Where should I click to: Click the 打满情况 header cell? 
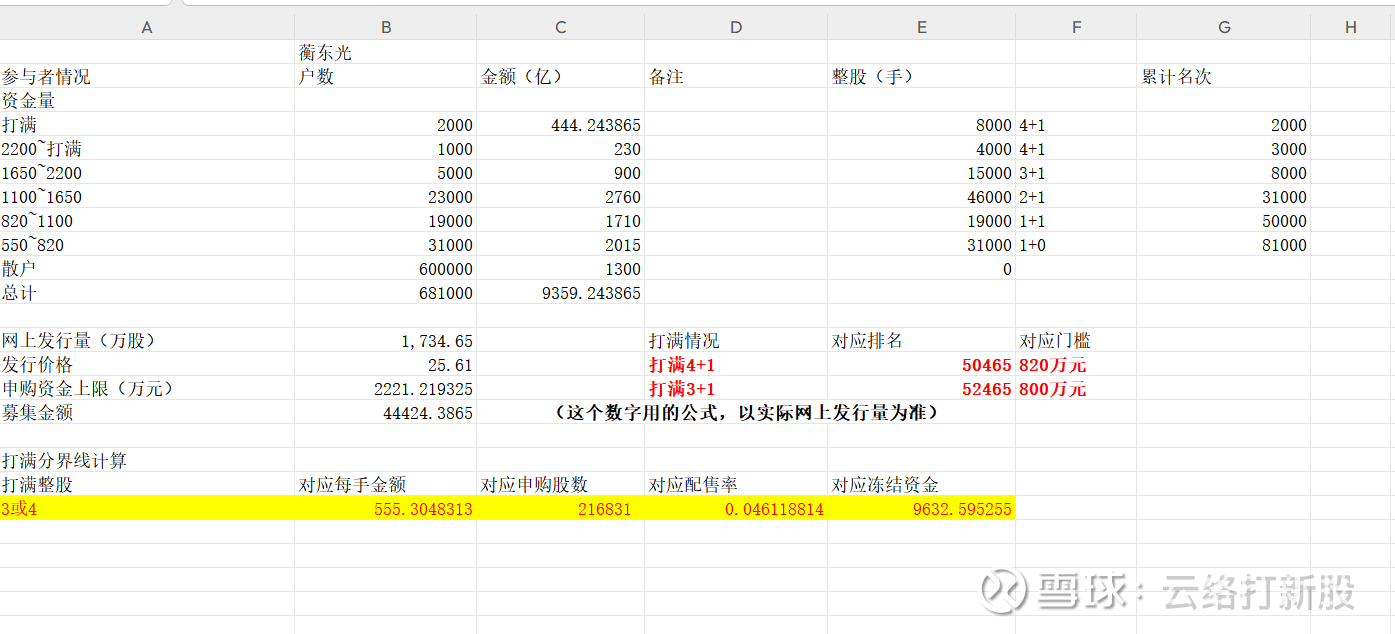coord(736,341)
